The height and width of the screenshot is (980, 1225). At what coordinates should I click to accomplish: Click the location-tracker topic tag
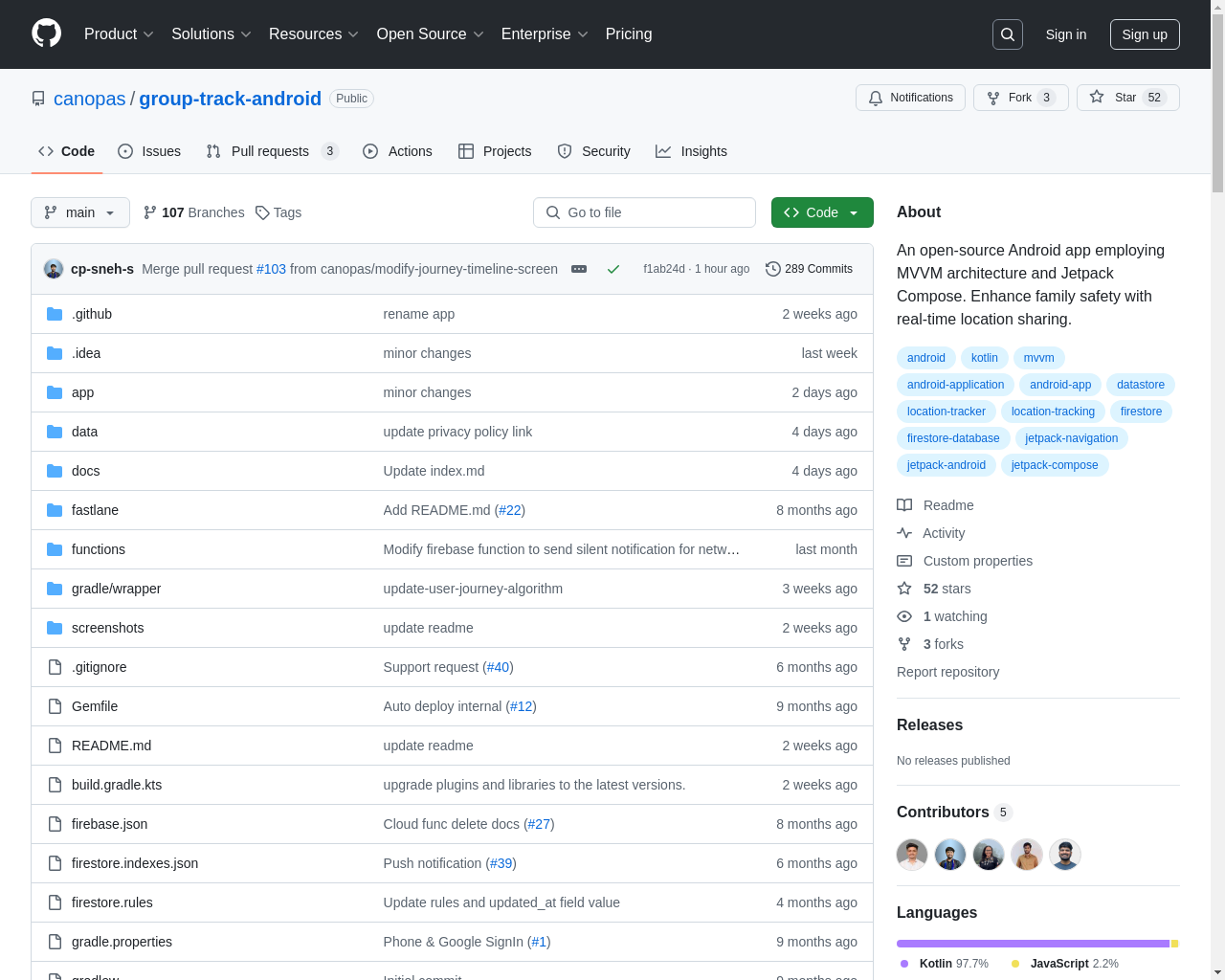click(x=947, y=412)
